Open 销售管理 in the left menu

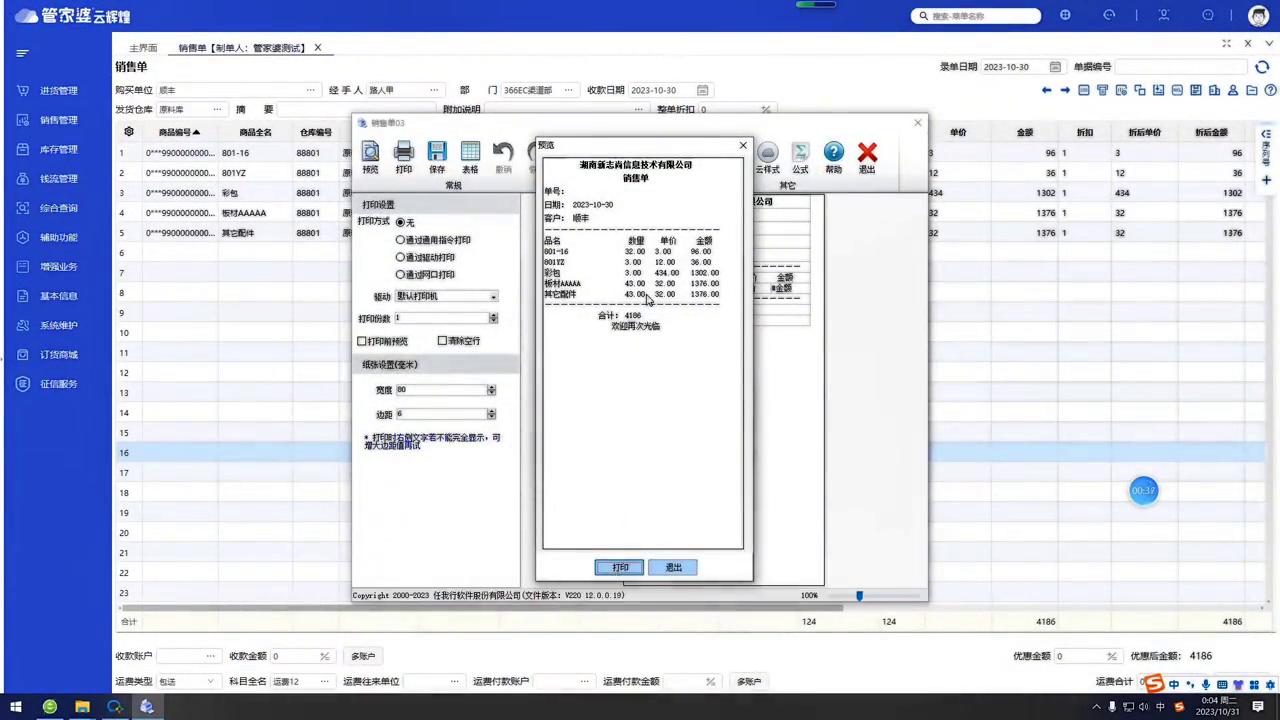click(58, 120)
